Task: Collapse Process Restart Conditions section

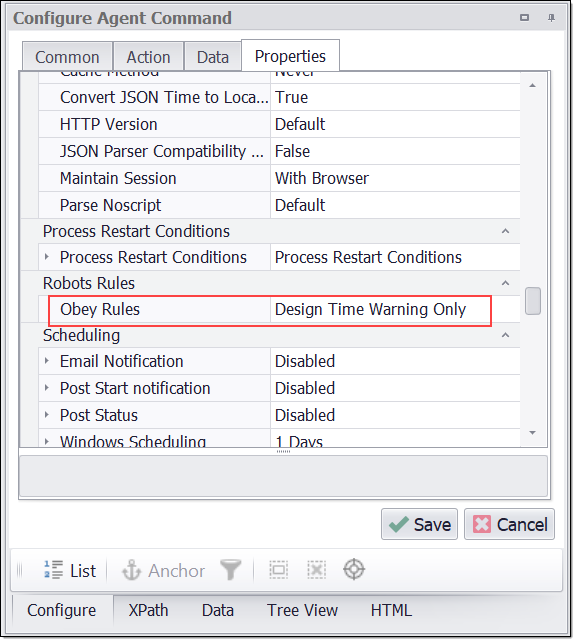Action: tap(506, 231)
